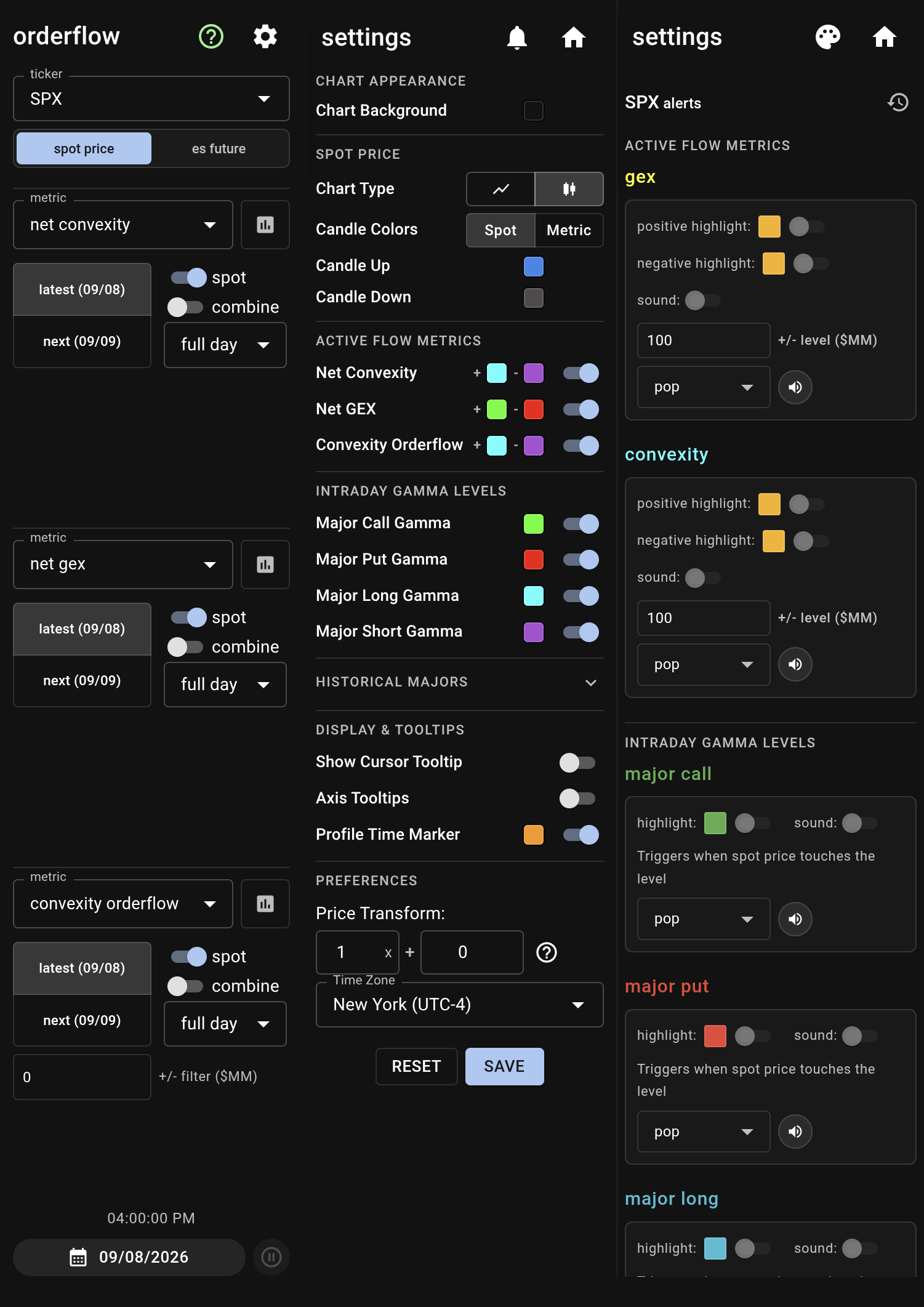Expand Historical Majors section
This screenshot has width=924, height=1307.
(459, 682)
